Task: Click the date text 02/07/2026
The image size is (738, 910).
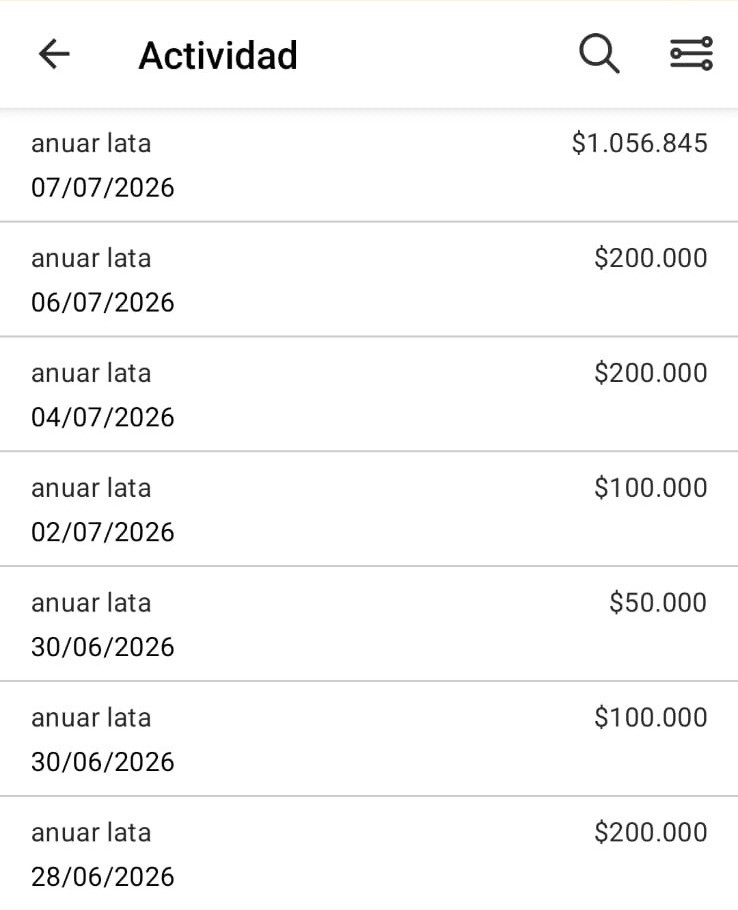Action: pos(103,532)
